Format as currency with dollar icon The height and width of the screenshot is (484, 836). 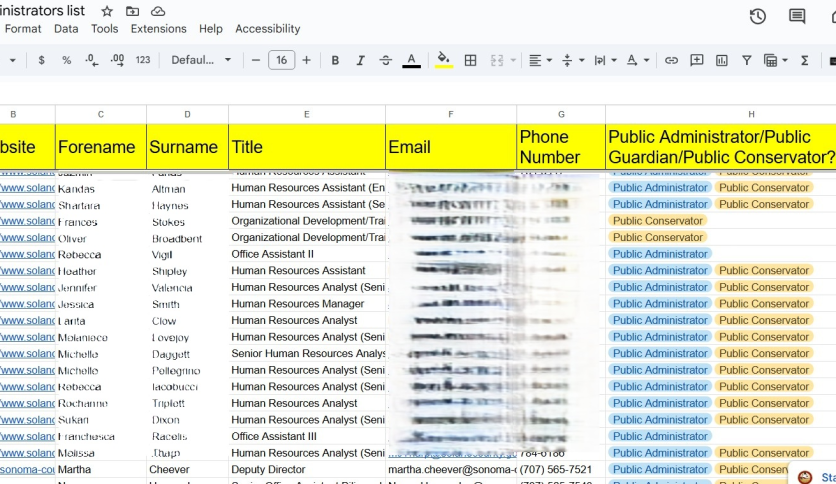(x=42, y=60)
